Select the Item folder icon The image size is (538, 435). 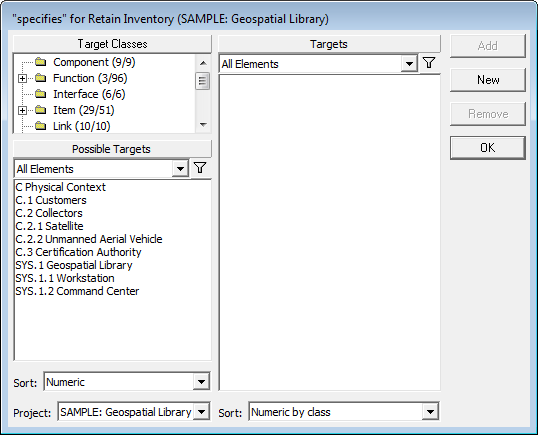click(41, 110)
